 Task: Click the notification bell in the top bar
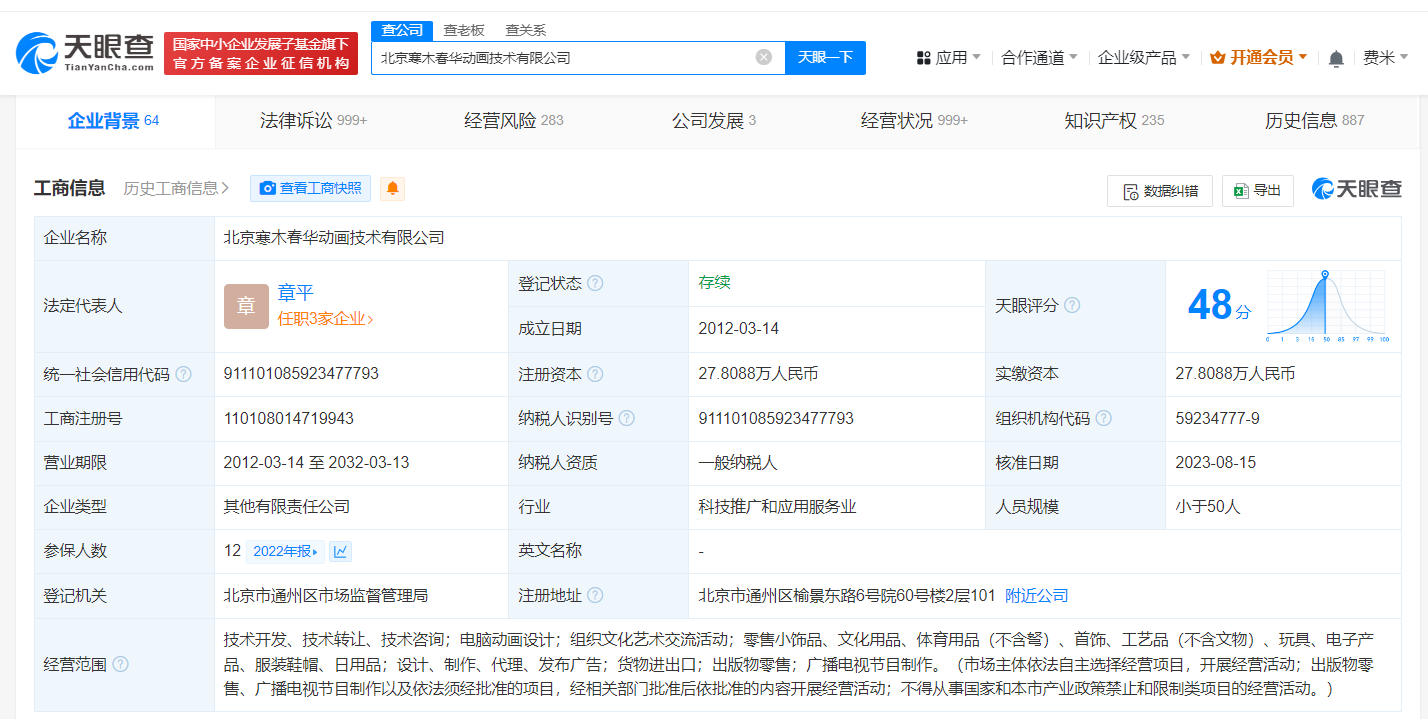(1335, 57)
